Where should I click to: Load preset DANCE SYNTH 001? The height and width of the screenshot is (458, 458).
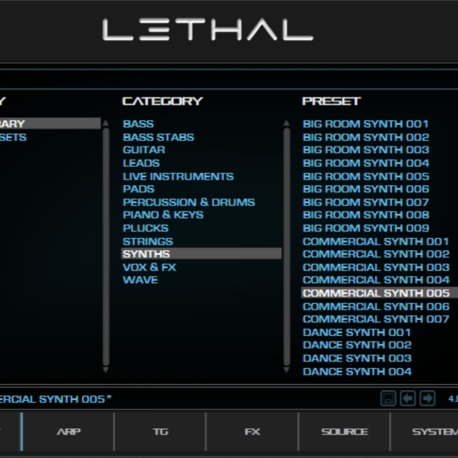[357, 332]
